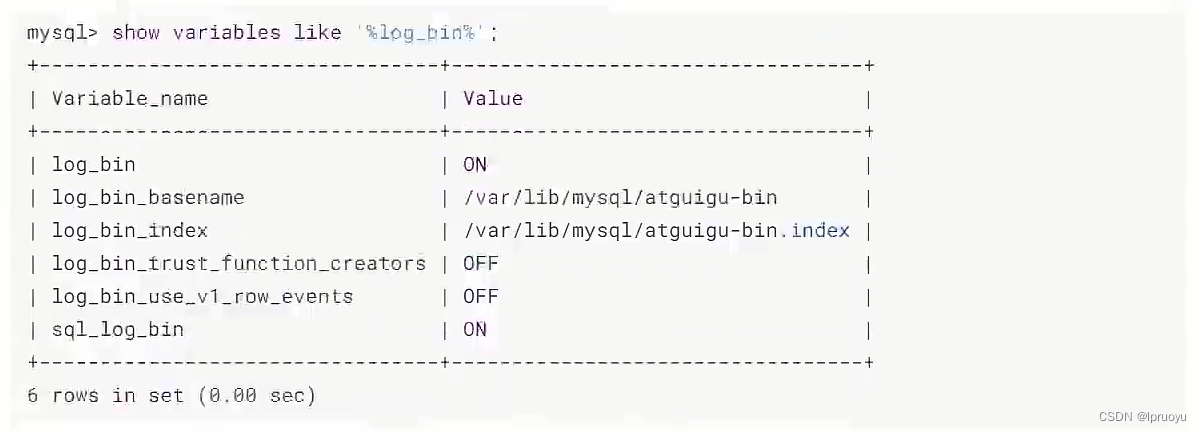The height and width of the screenshot is (433, 1202).
Task: Select the log_bin_basename variable name
Action: [148, 197]
